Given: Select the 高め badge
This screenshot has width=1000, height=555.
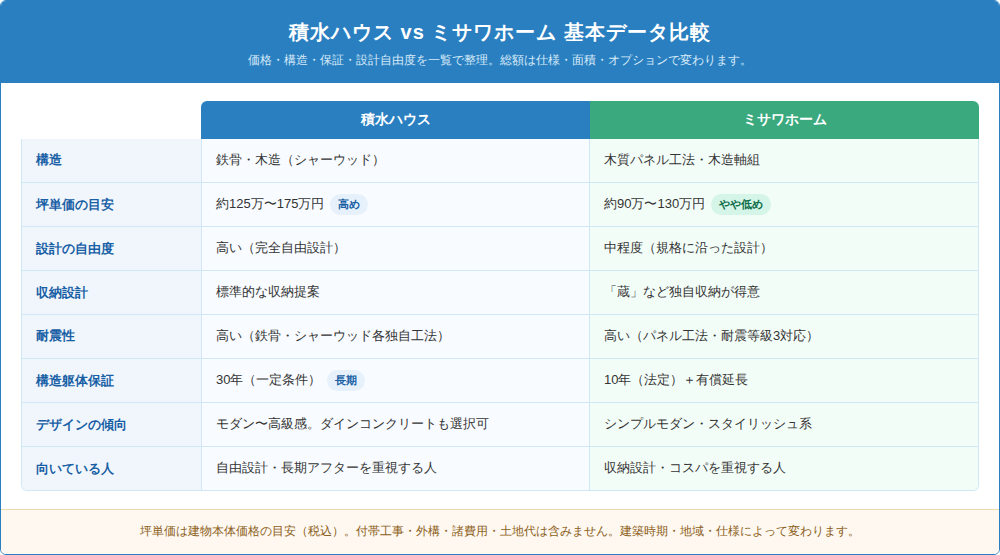Looking at the screenshot, I should point(349,205).
